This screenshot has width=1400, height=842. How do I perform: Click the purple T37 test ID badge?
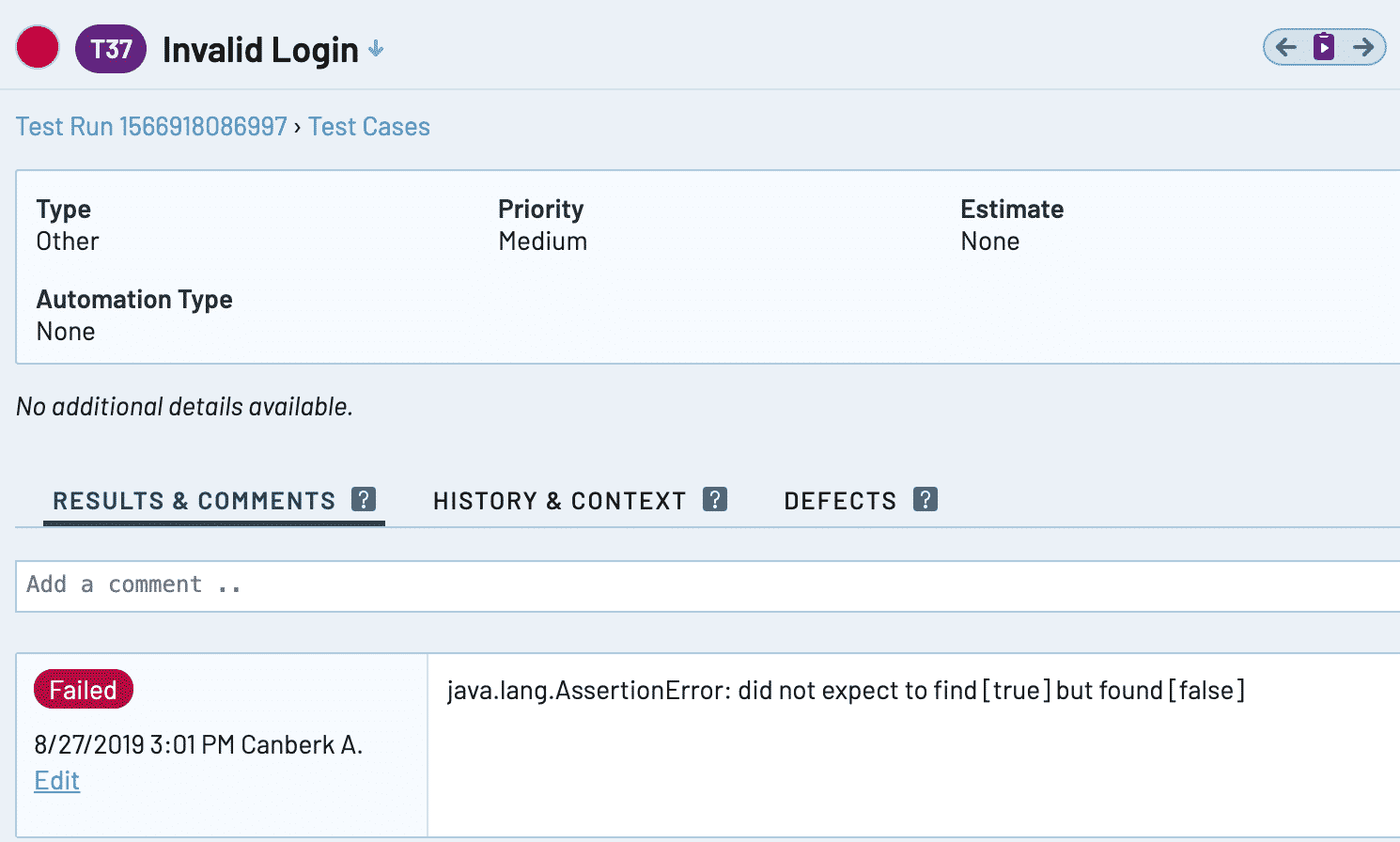click(111, 49)
